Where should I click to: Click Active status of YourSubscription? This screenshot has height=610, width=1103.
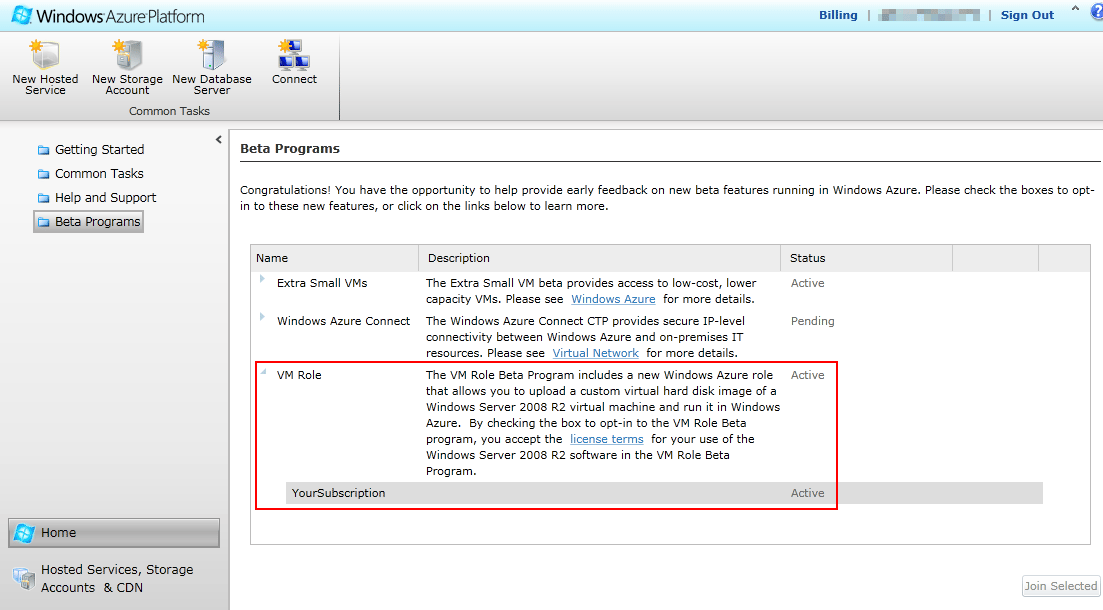[807, 493]
